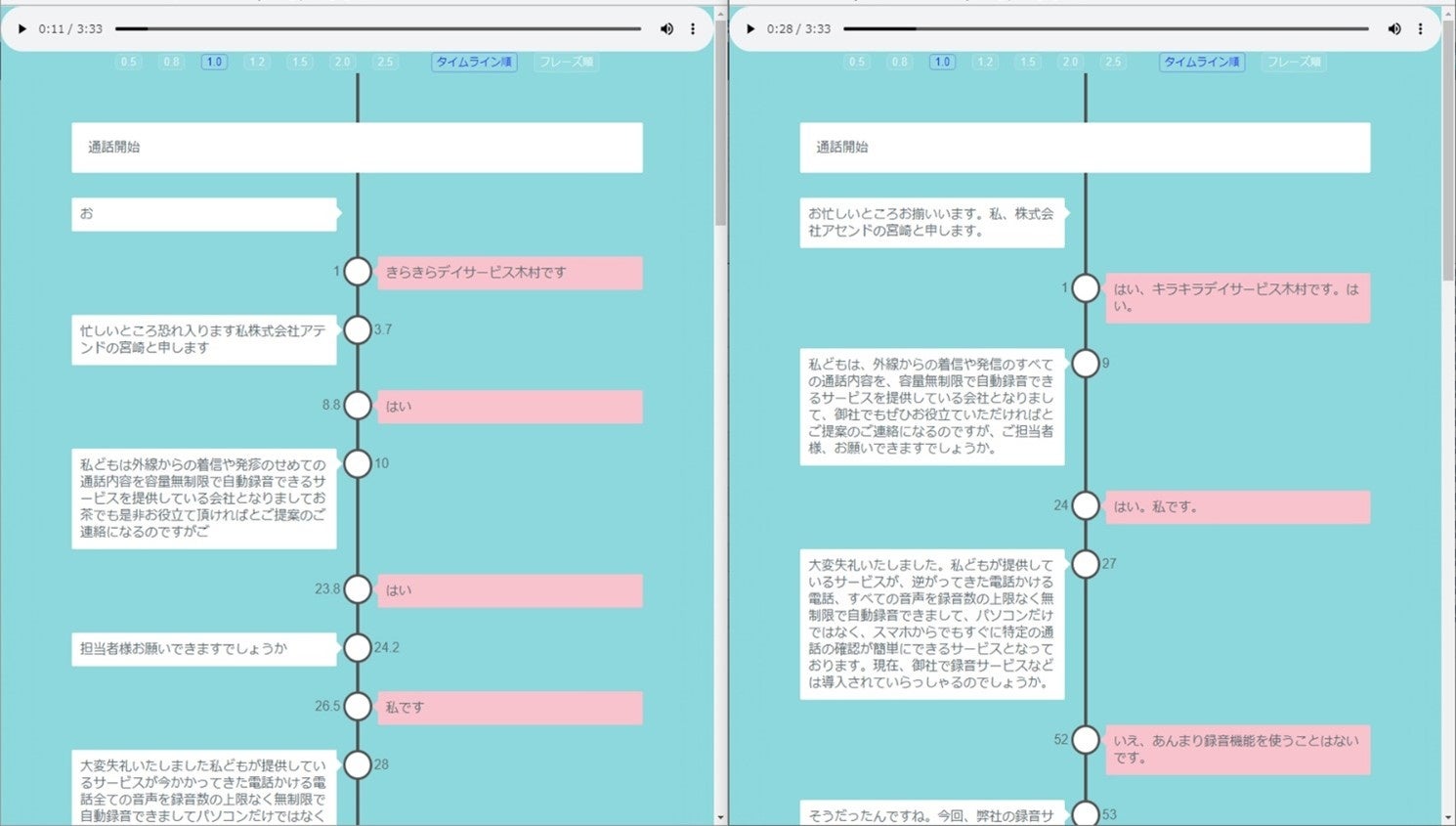1456x826 pixels.
Task: Set right panel speed to 1.0
Action: 942,62
